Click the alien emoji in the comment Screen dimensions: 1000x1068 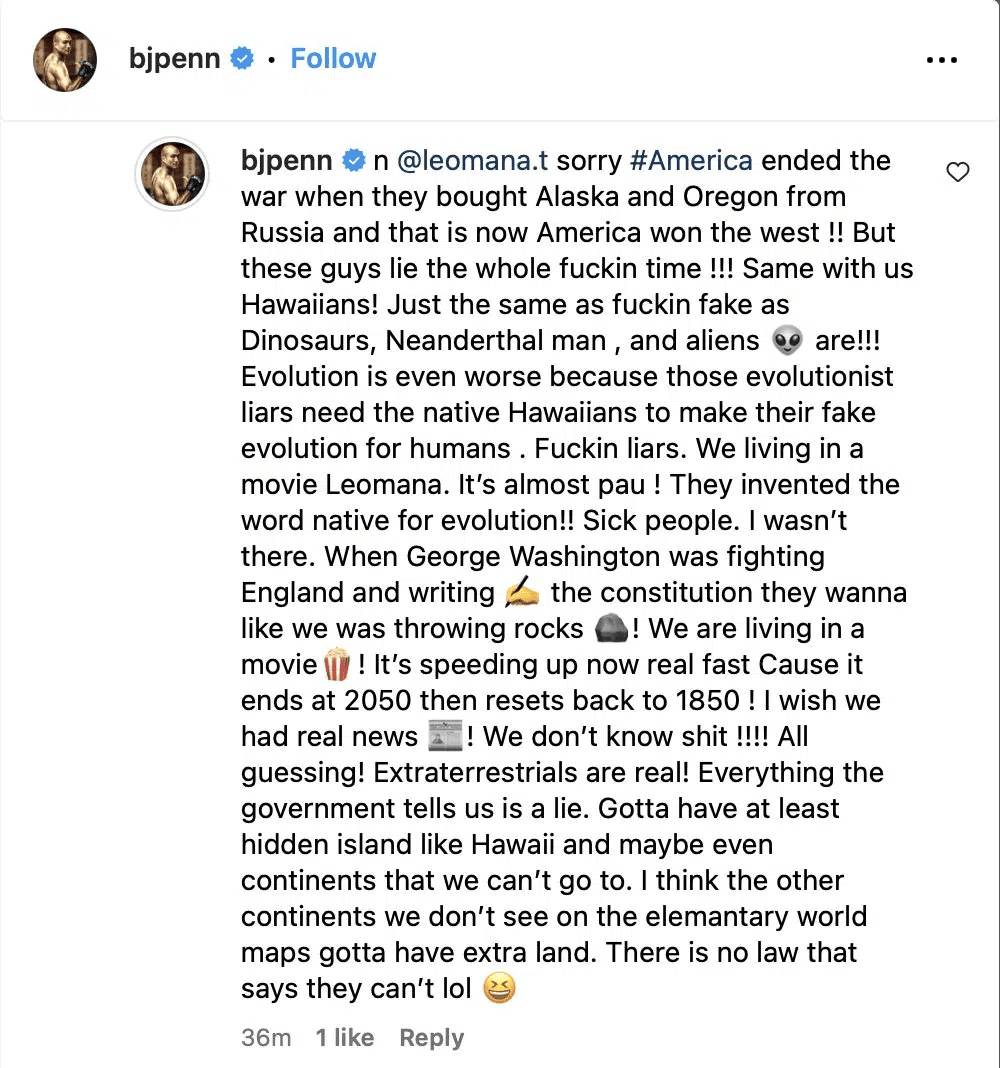787,340
